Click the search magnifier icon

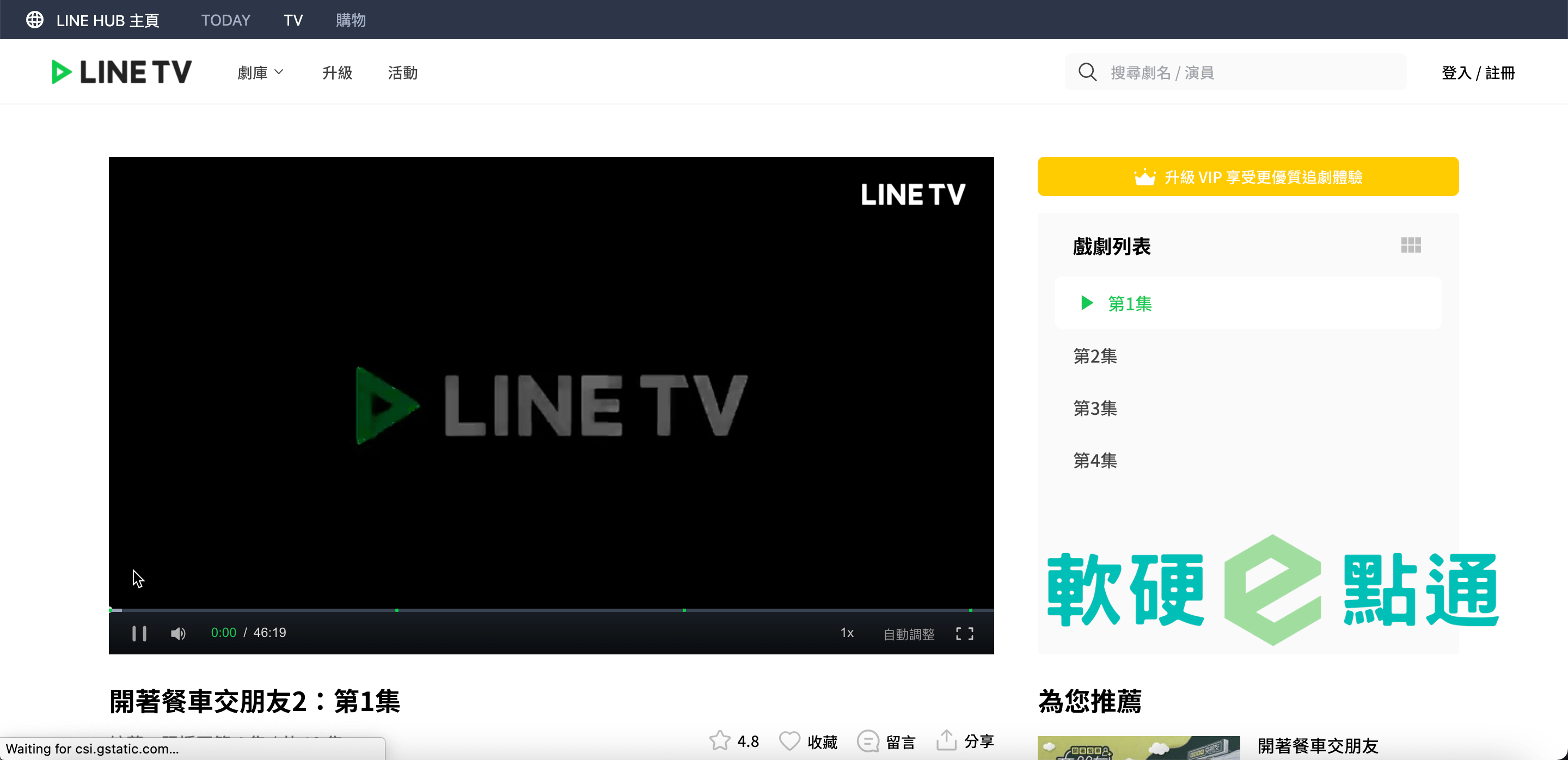[1087, 72]
